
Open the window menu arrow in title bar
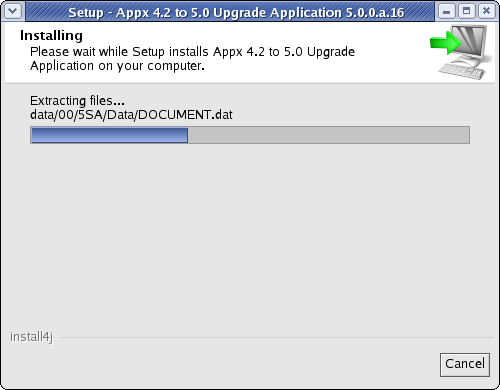coord(13,11)
